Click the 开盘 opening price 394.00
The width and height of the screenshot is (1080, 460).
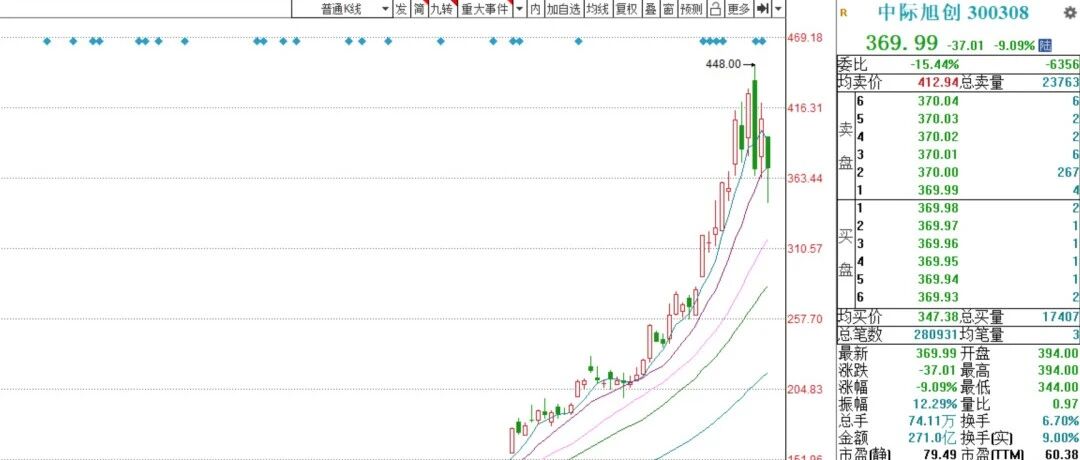tap(1059, 354)
